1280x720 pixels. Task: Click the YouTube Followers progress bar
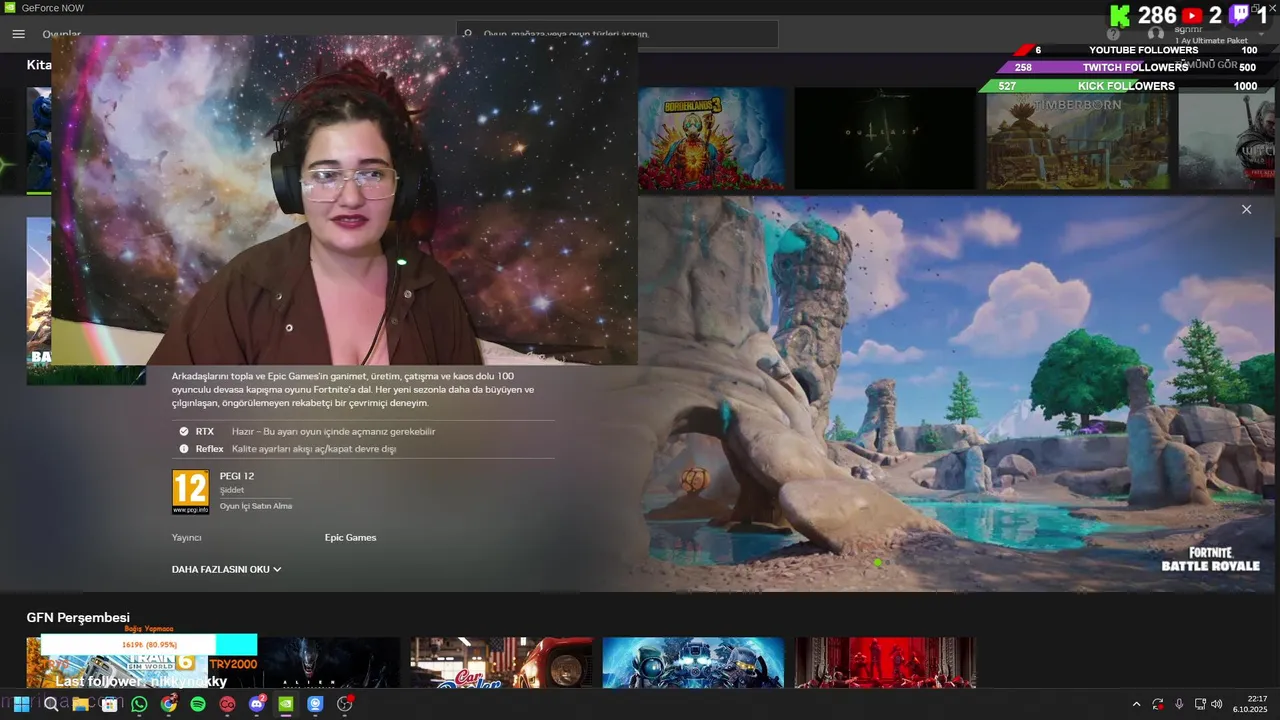[1143, 50]
